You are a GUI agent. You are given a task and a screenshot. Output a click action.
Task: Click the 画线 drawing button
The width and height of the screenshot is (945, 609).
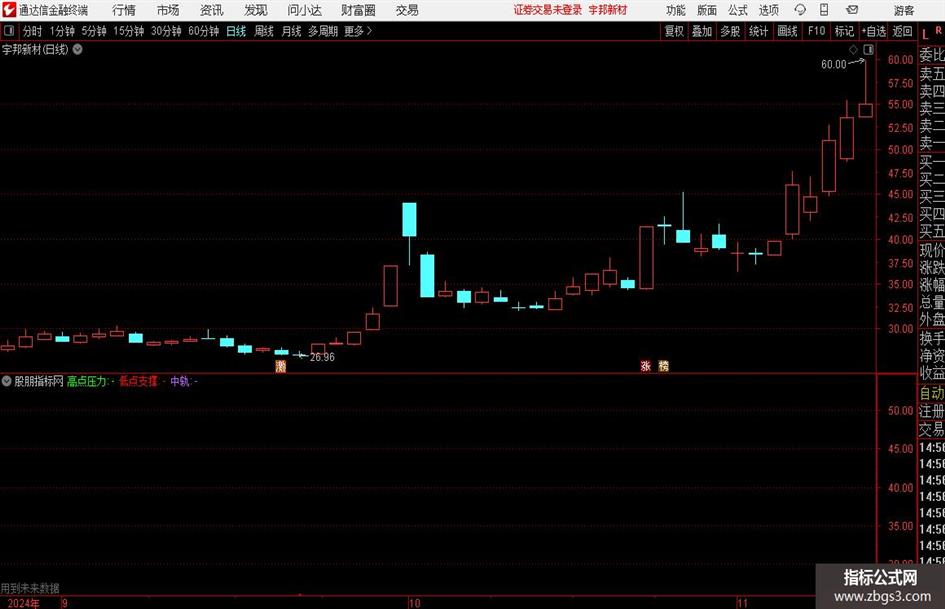point(787,31)
